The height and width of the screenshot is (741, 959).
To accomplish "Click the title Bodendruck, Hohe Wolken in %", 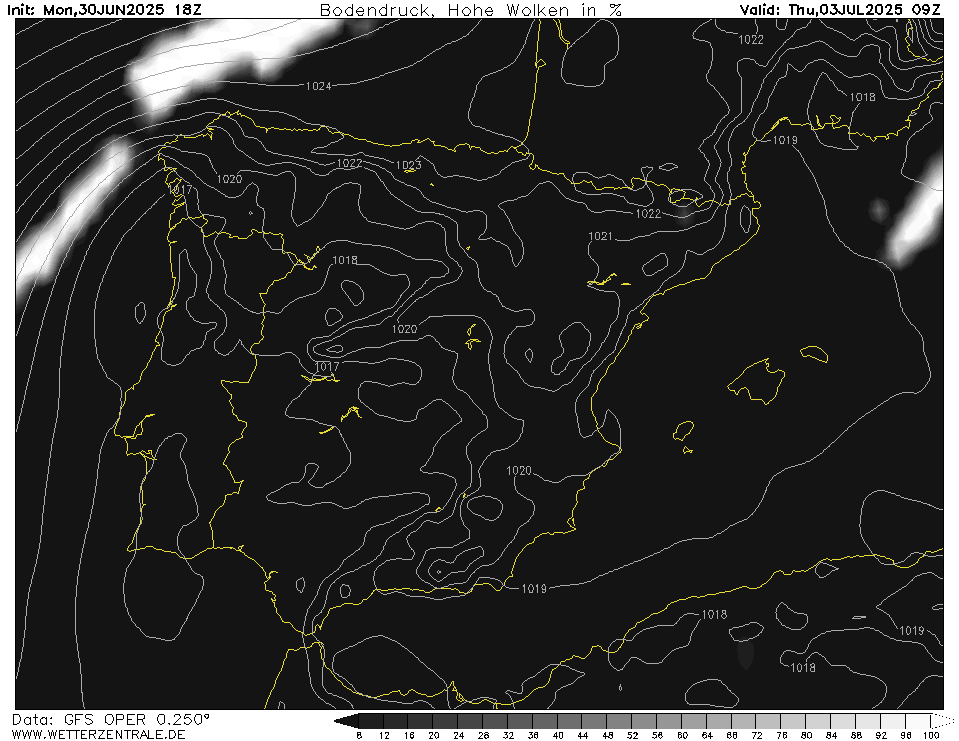I will (471, 10).
